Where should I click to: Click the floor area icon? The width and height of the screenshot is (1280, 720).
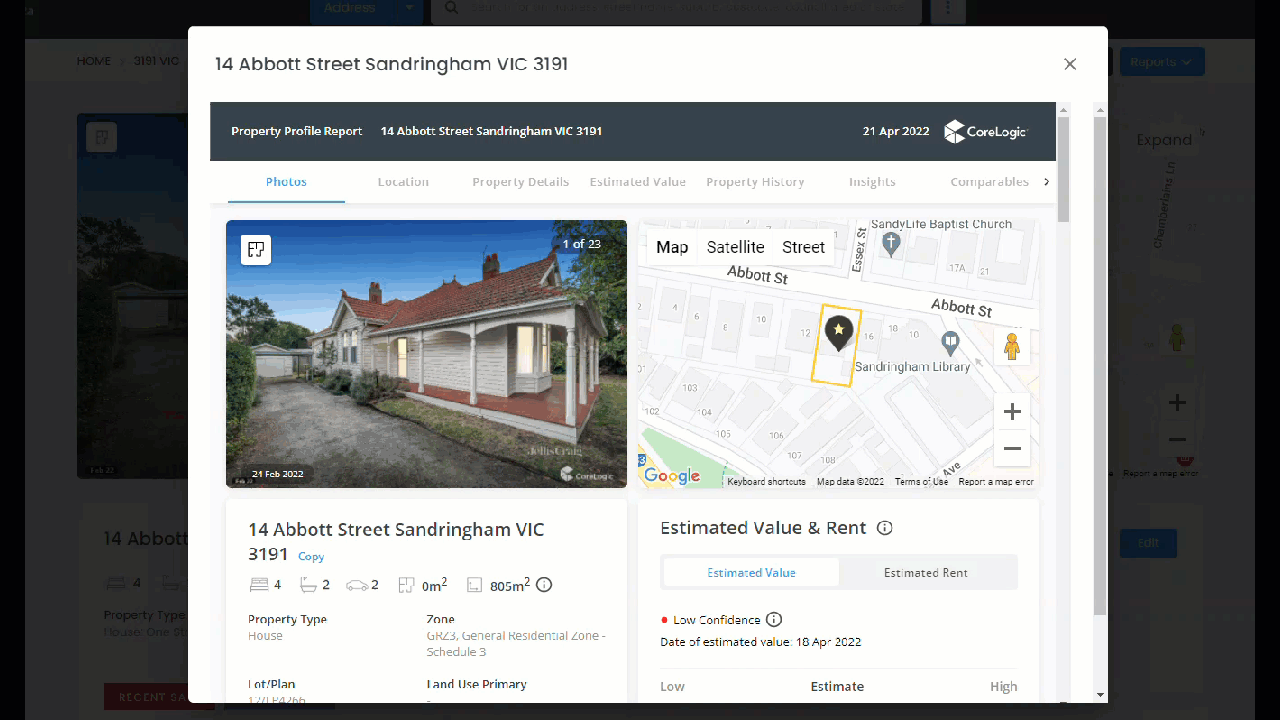click(x=406, y=585)
